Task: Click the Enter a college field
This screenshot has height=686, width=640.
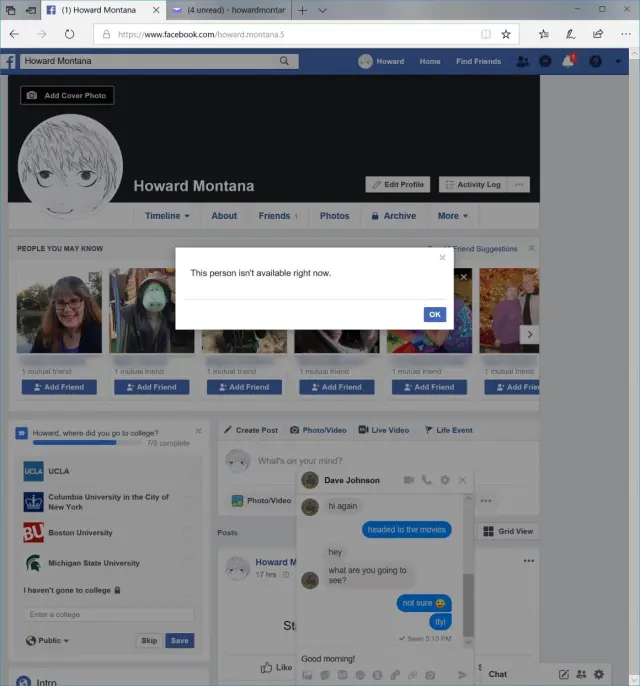Action: point(109,614)
